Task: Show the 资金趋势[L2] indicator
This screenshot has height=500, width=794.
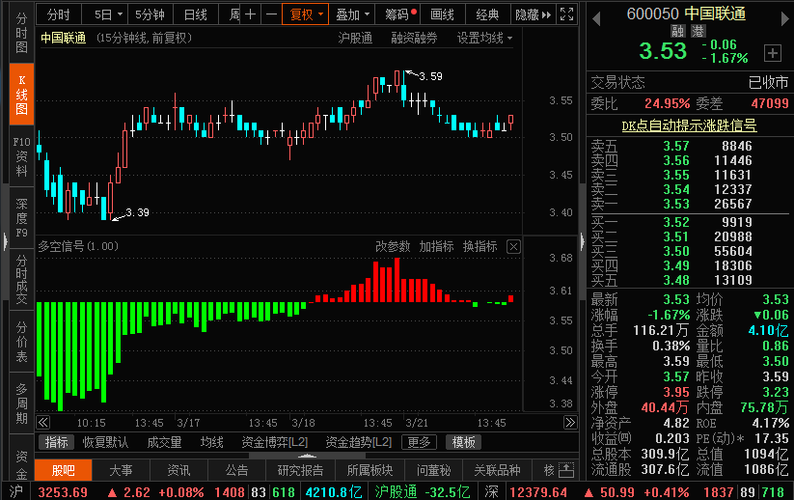Action: click(x=359, y=442)
